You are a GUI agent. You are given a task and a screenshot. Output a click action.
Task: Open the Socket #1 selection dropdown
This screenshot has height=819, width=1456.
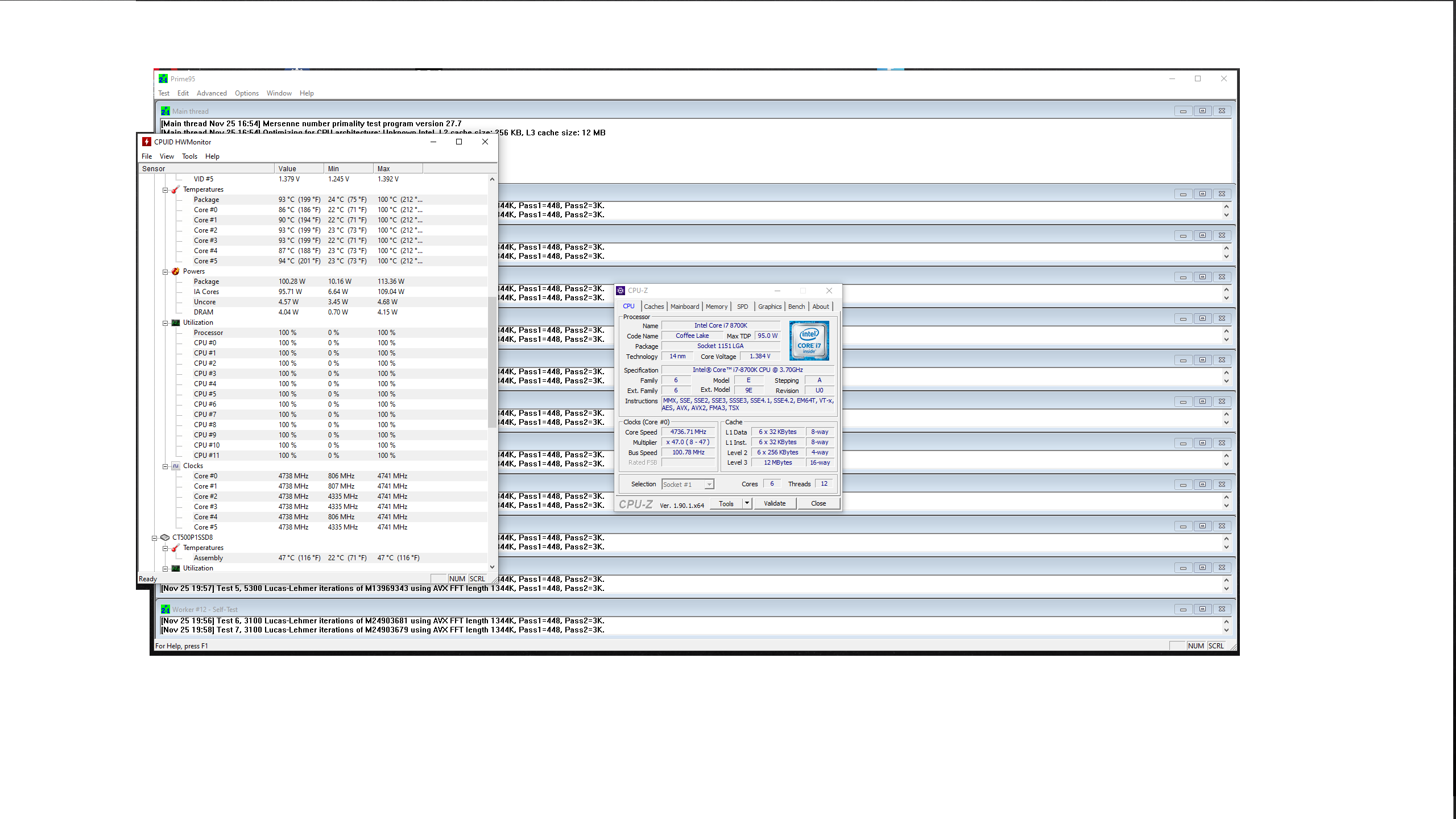(709, 485)
